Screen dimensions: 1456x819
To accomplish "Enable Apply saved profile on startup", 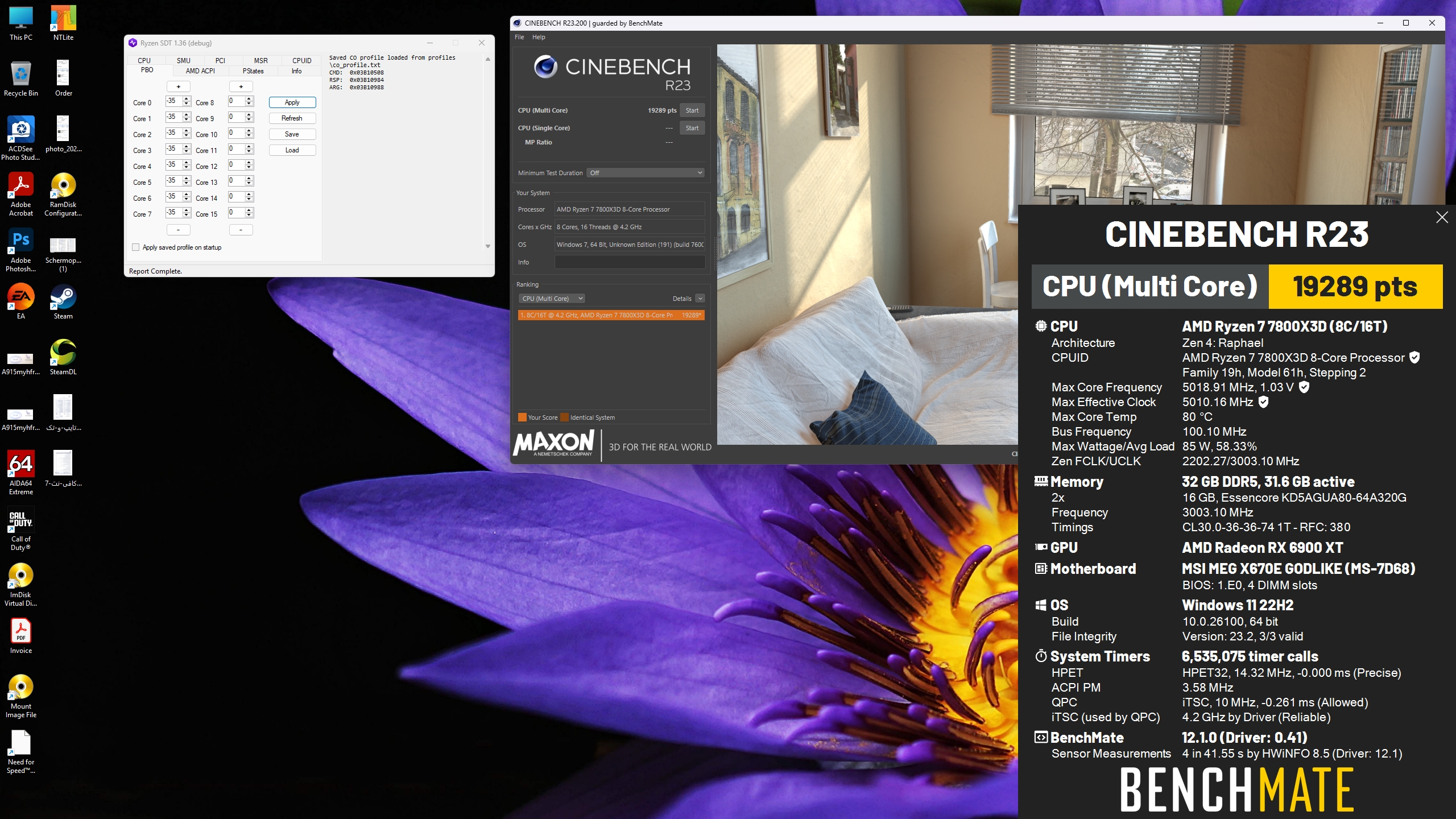I will (135, 247).
